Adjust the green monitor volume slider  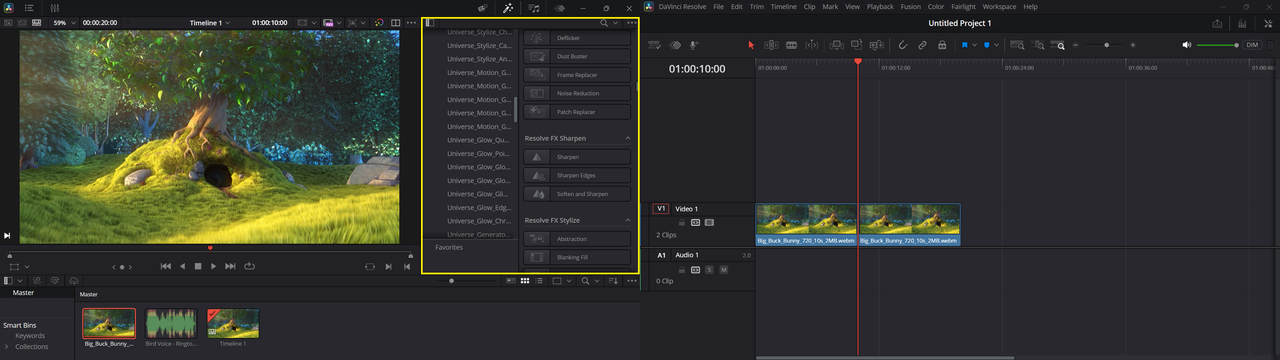[1217, 45]
